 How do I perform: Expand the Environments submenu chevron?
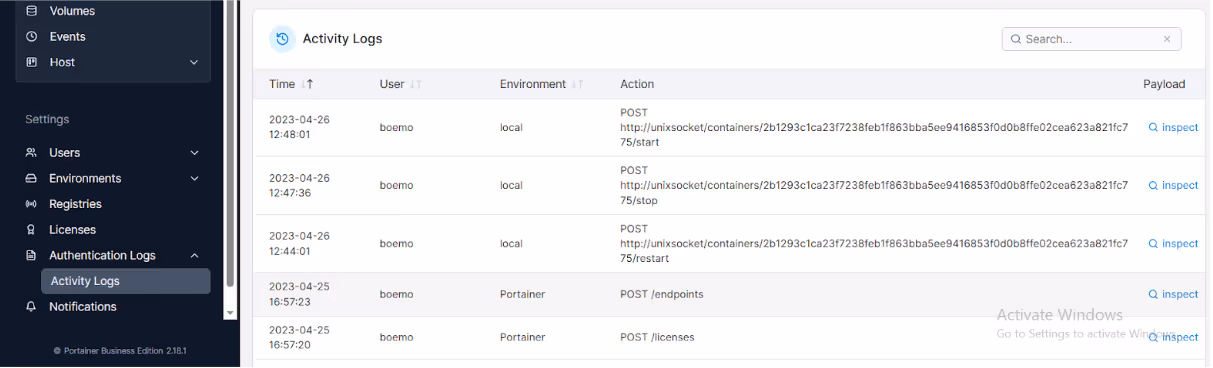pyautogui.click(x=194, y=179)
